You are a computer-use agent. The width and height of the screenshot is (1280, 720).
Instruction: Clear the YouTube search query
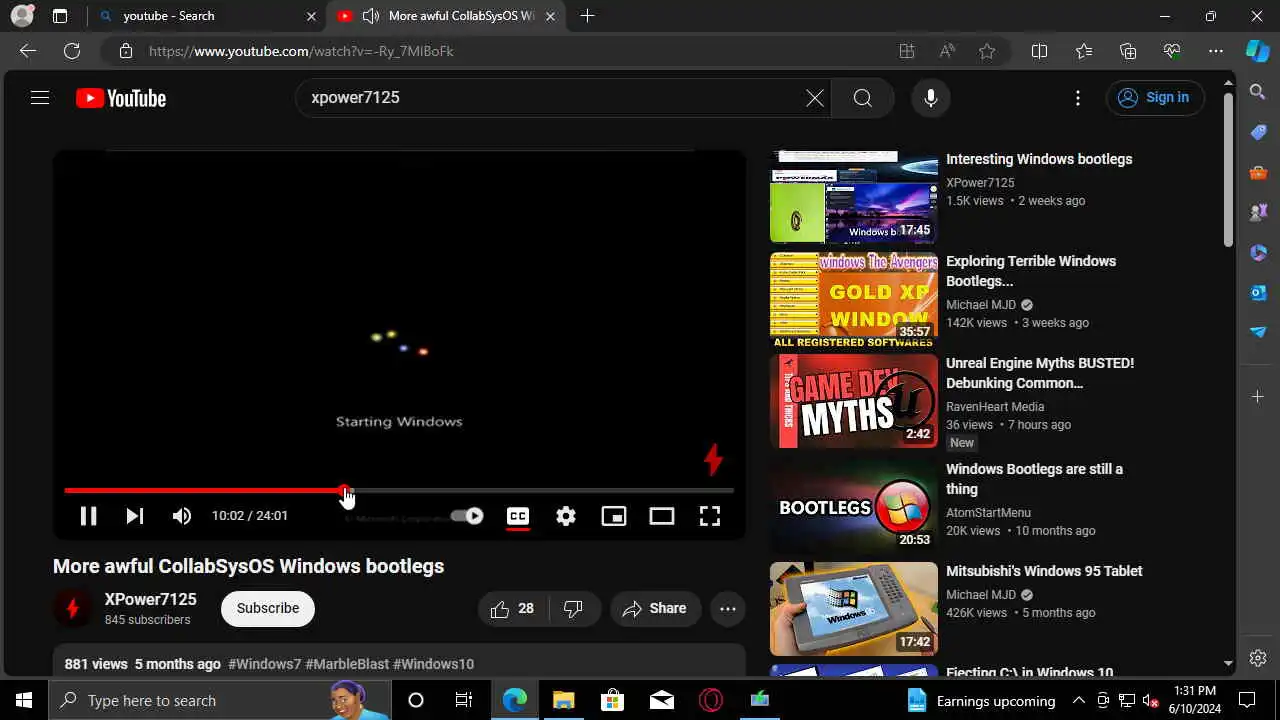(x=815, y=98)
